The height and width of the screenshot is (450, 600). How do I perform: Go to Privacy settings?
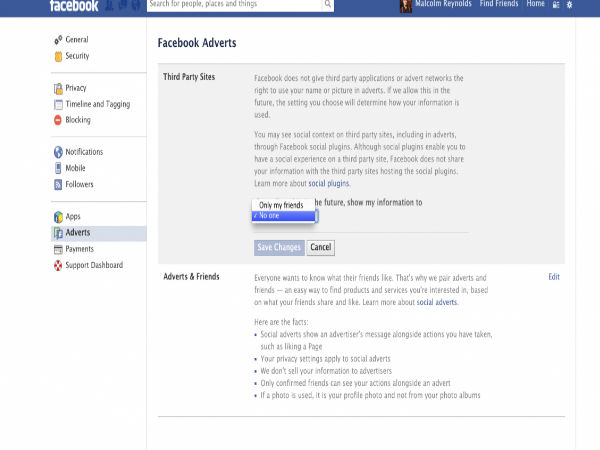coord(76,88)
